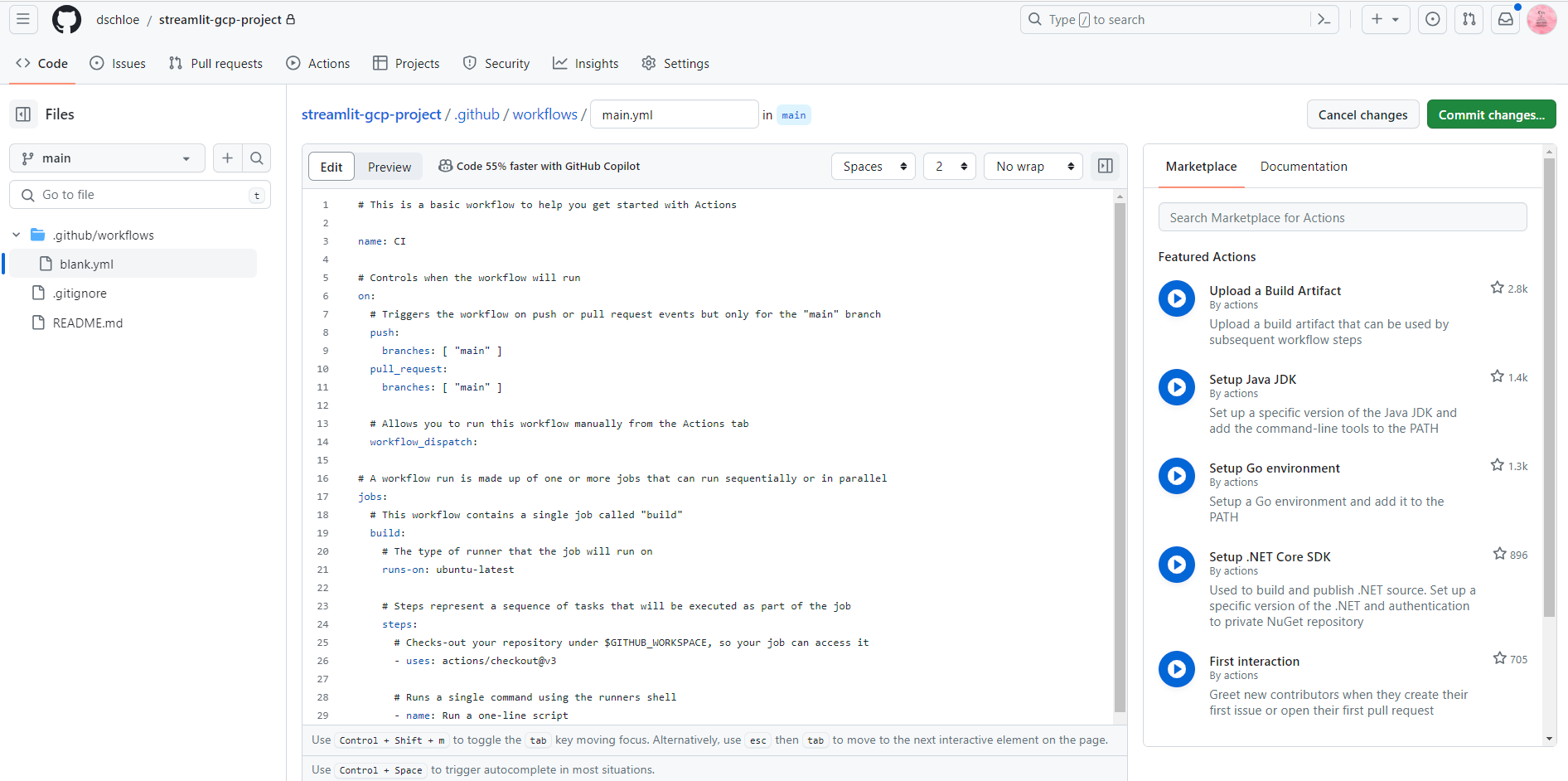
Task: Focus Search Marketplace for Actions field
Action: tap(1343, 217)
